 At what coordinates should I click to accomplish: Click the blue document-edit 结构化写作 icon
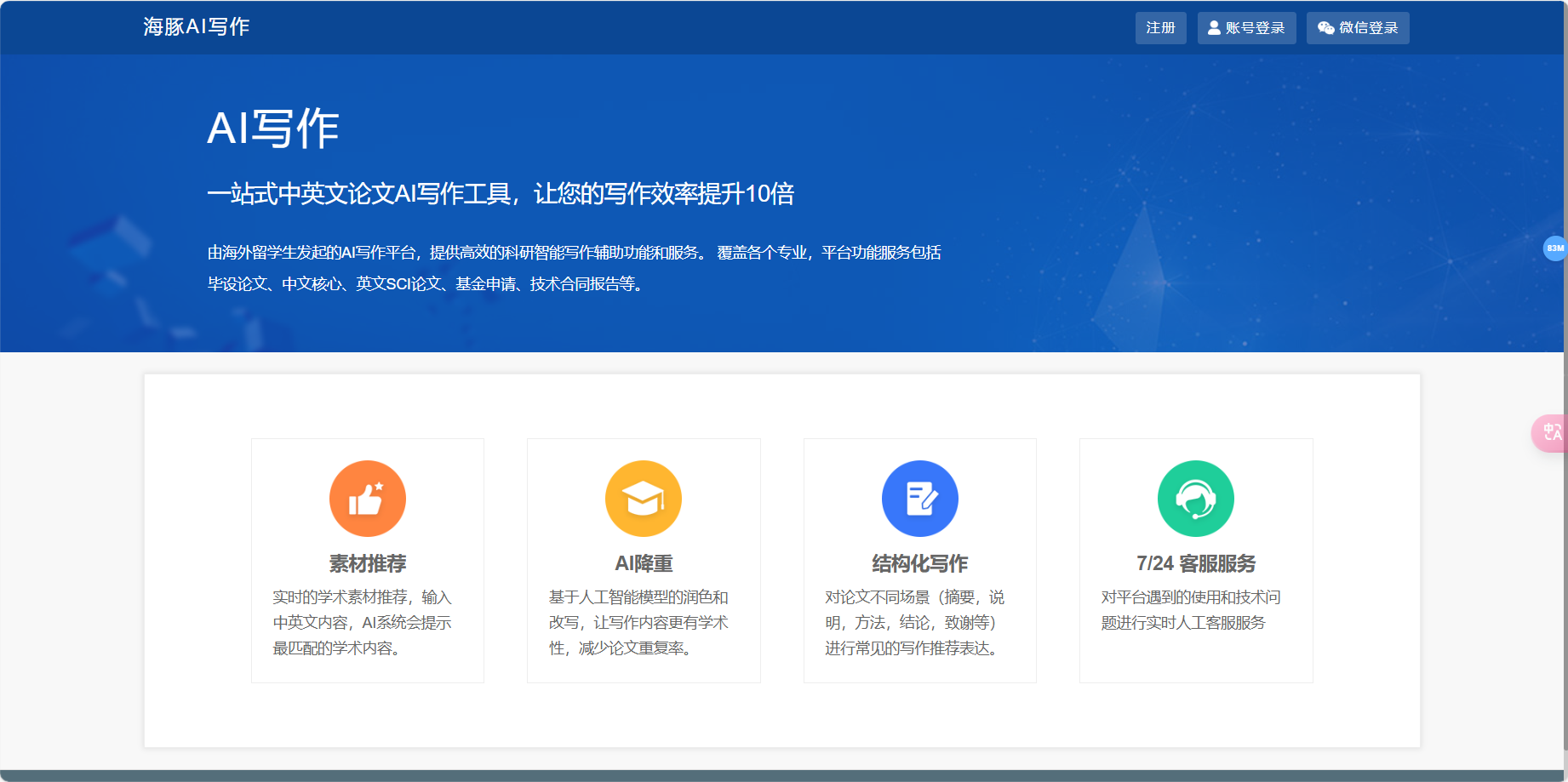pos(919,499)
